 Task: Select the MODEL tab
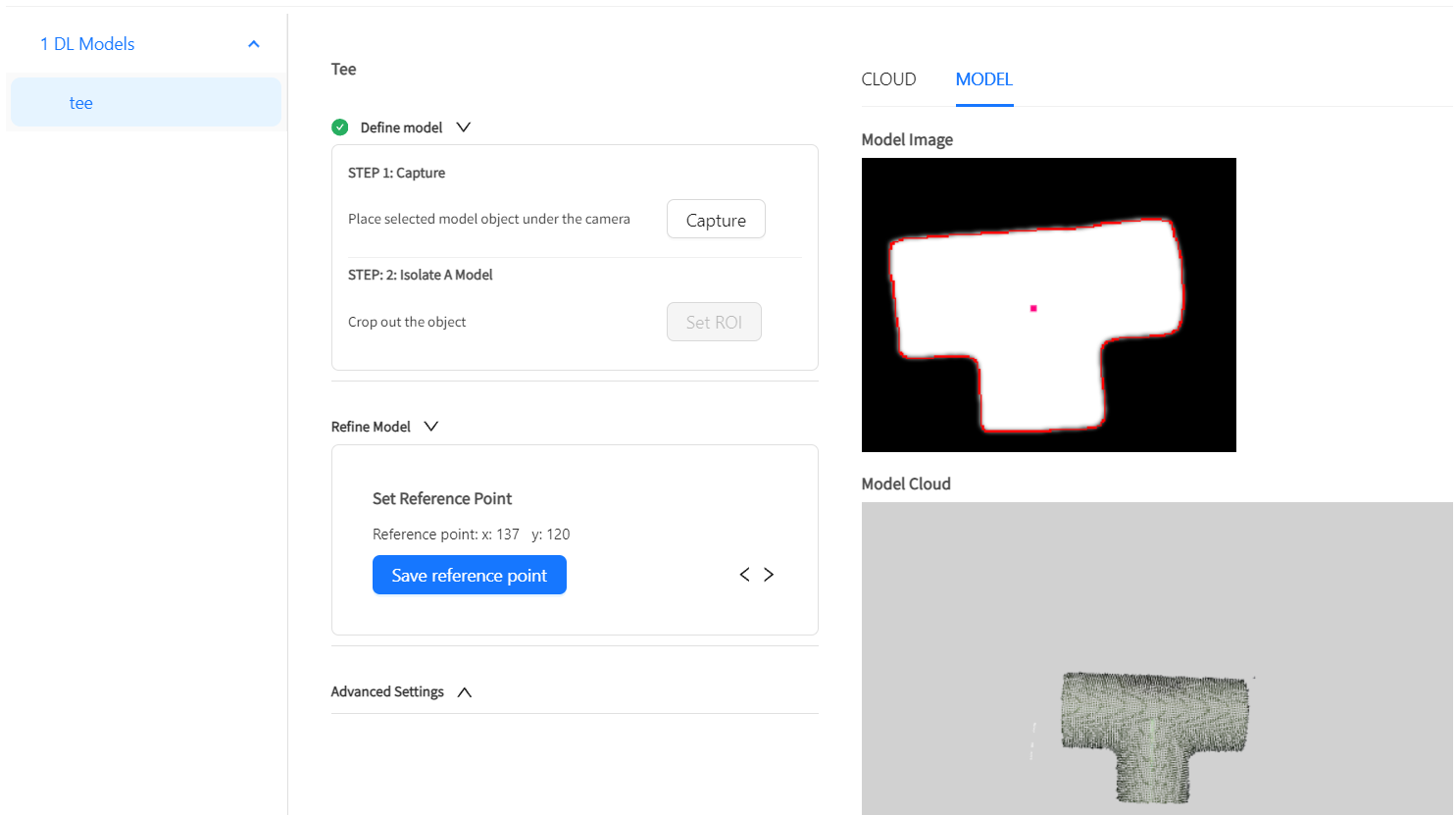click(x=984, y=79)
